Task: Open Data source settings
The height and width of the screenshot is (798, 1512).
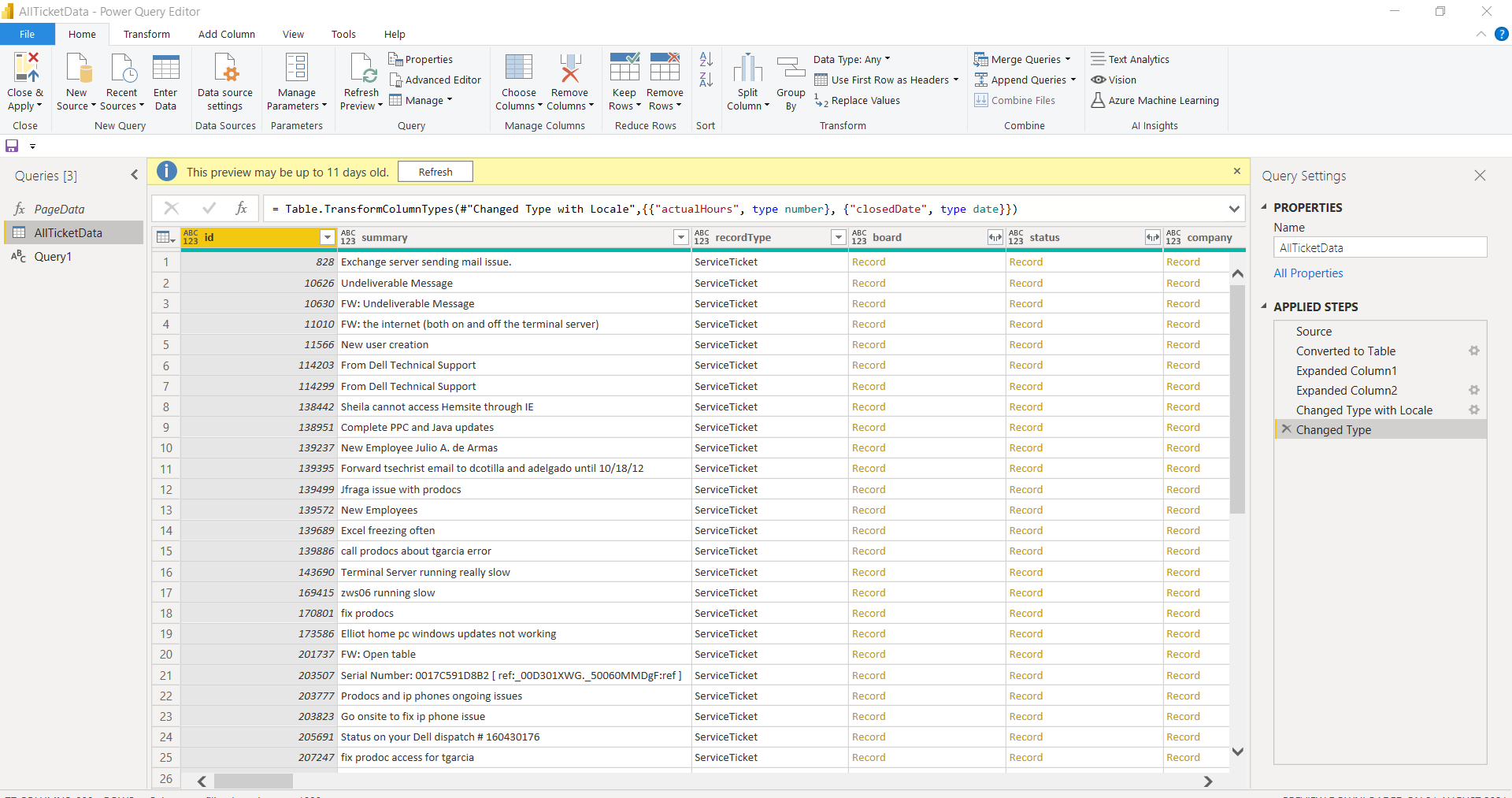Action: pos(225,83)
